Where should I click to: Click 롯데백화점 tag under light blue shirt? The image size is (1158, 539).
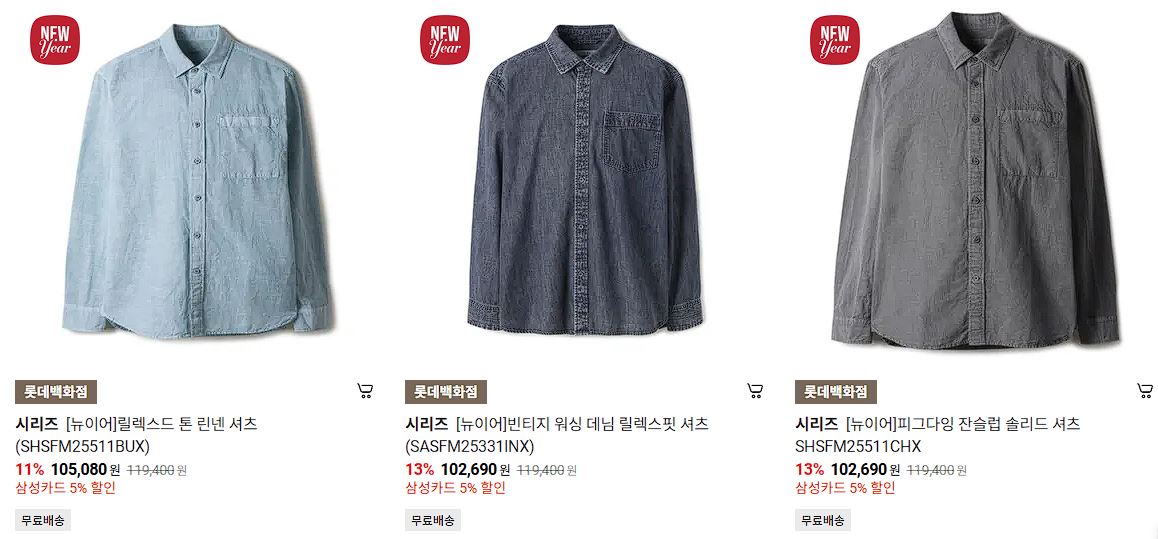point(56,392)
